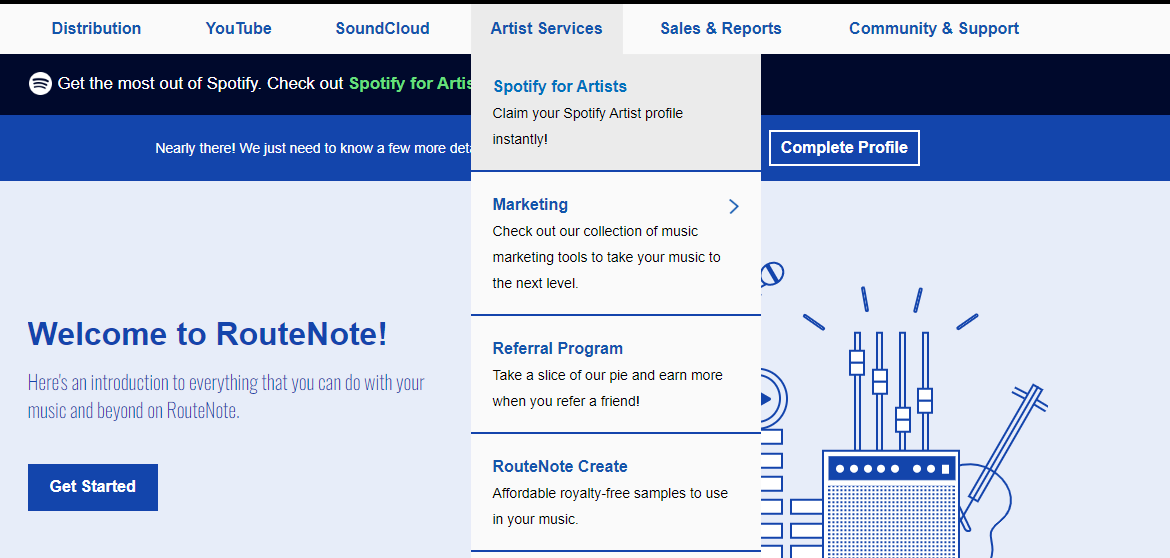Click 'Claim your Spotify Artist profile' description
Screen dimensions: 1170x558
tap(587, 126)
